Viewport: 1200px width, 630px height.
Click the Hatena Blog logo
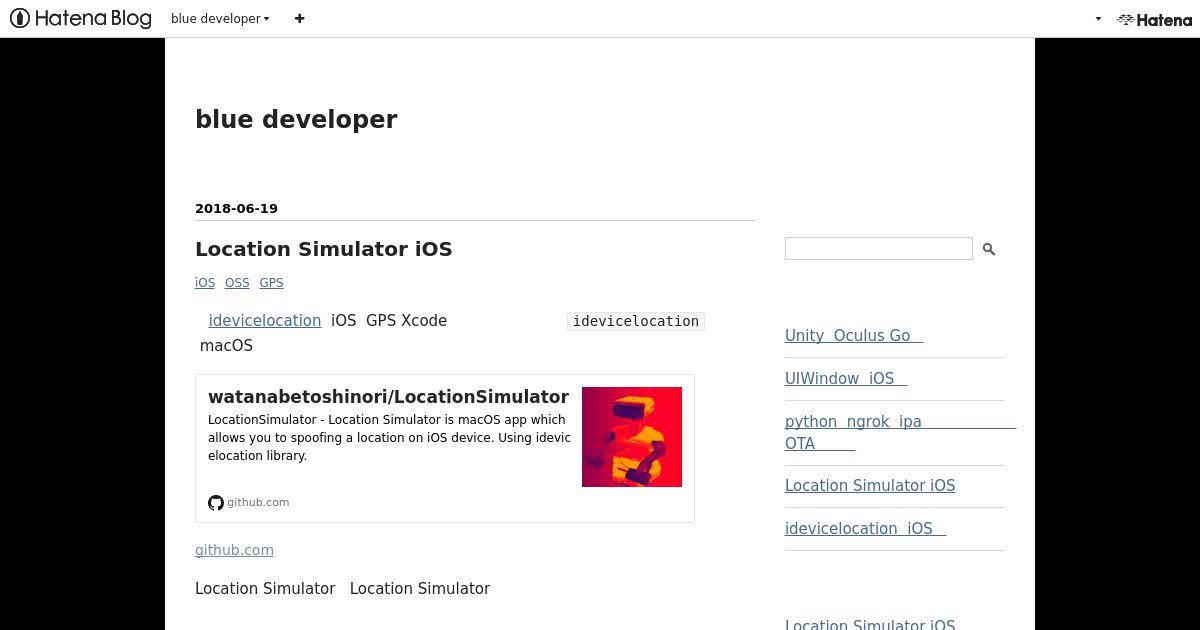click(x=81, y=18)
